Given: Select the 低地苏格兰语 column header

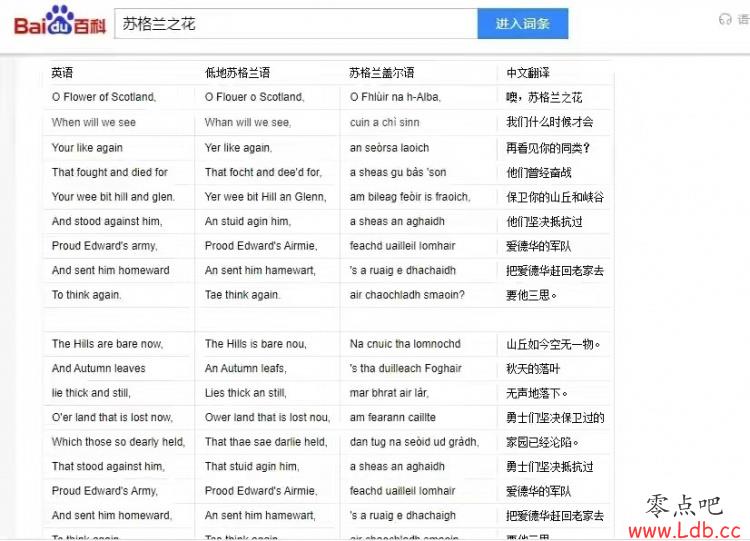Looking at the screenshot, I should coord(237,73).
